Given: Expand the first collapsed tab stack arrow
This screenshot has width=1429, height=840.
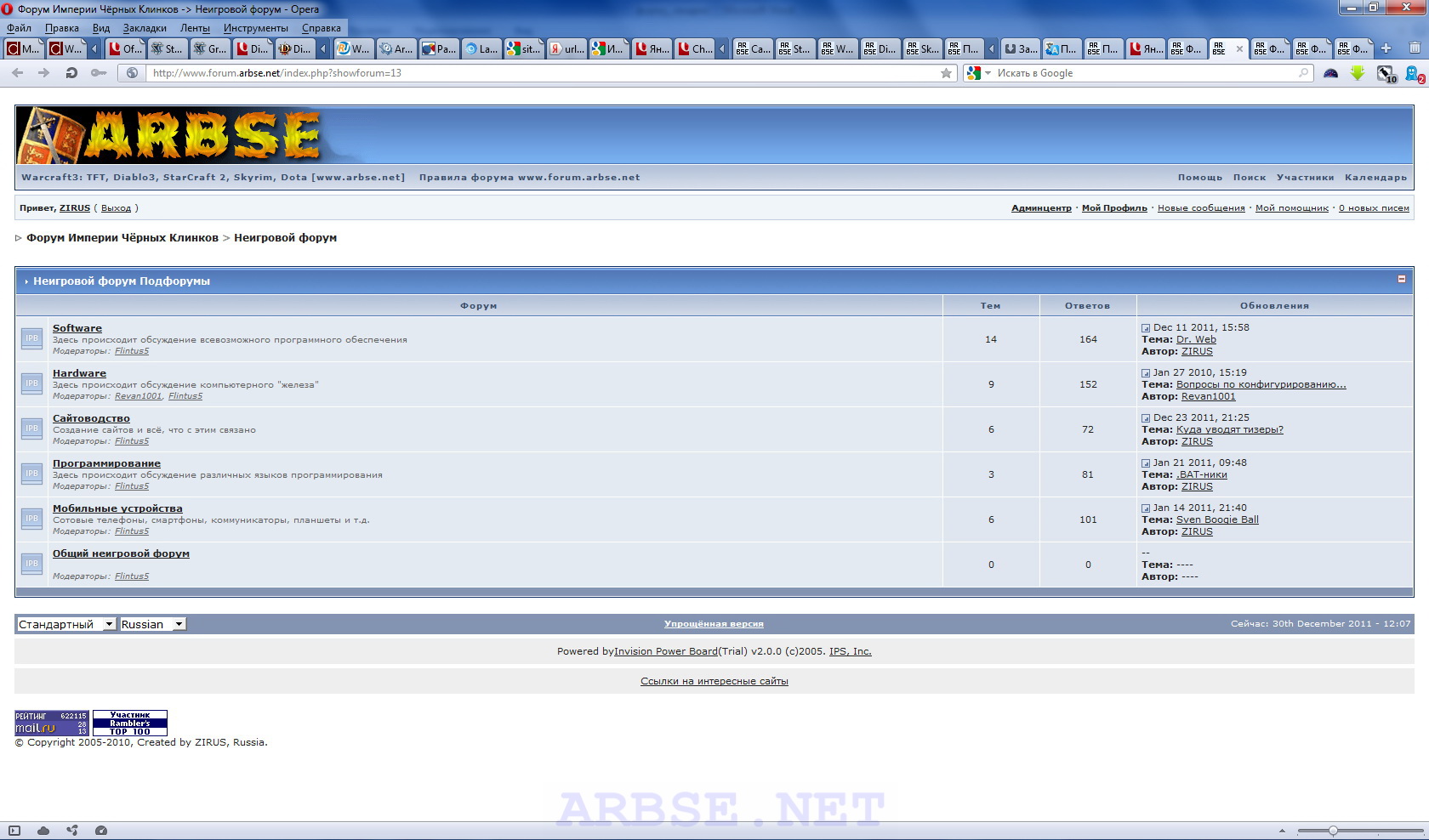Looking at the screenshot, I should 93,49.
